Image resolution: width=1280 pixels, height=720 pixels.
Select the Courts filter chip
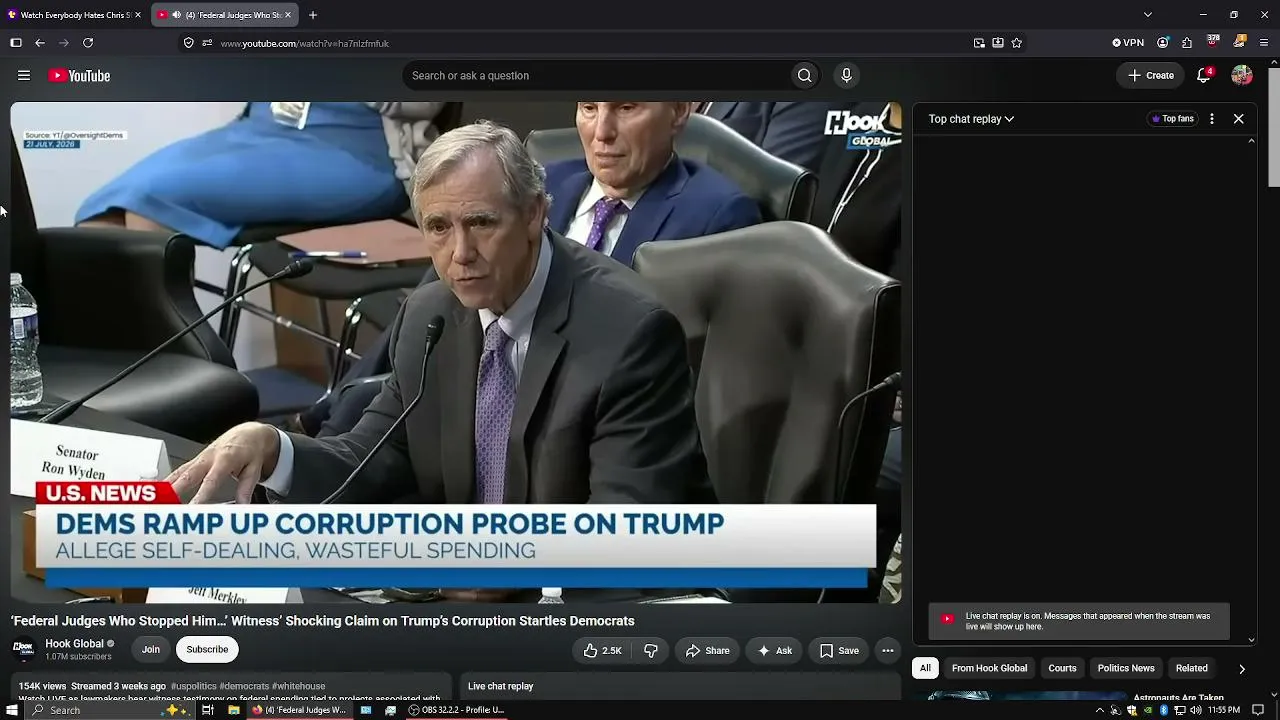click(x=1062, y=669)
